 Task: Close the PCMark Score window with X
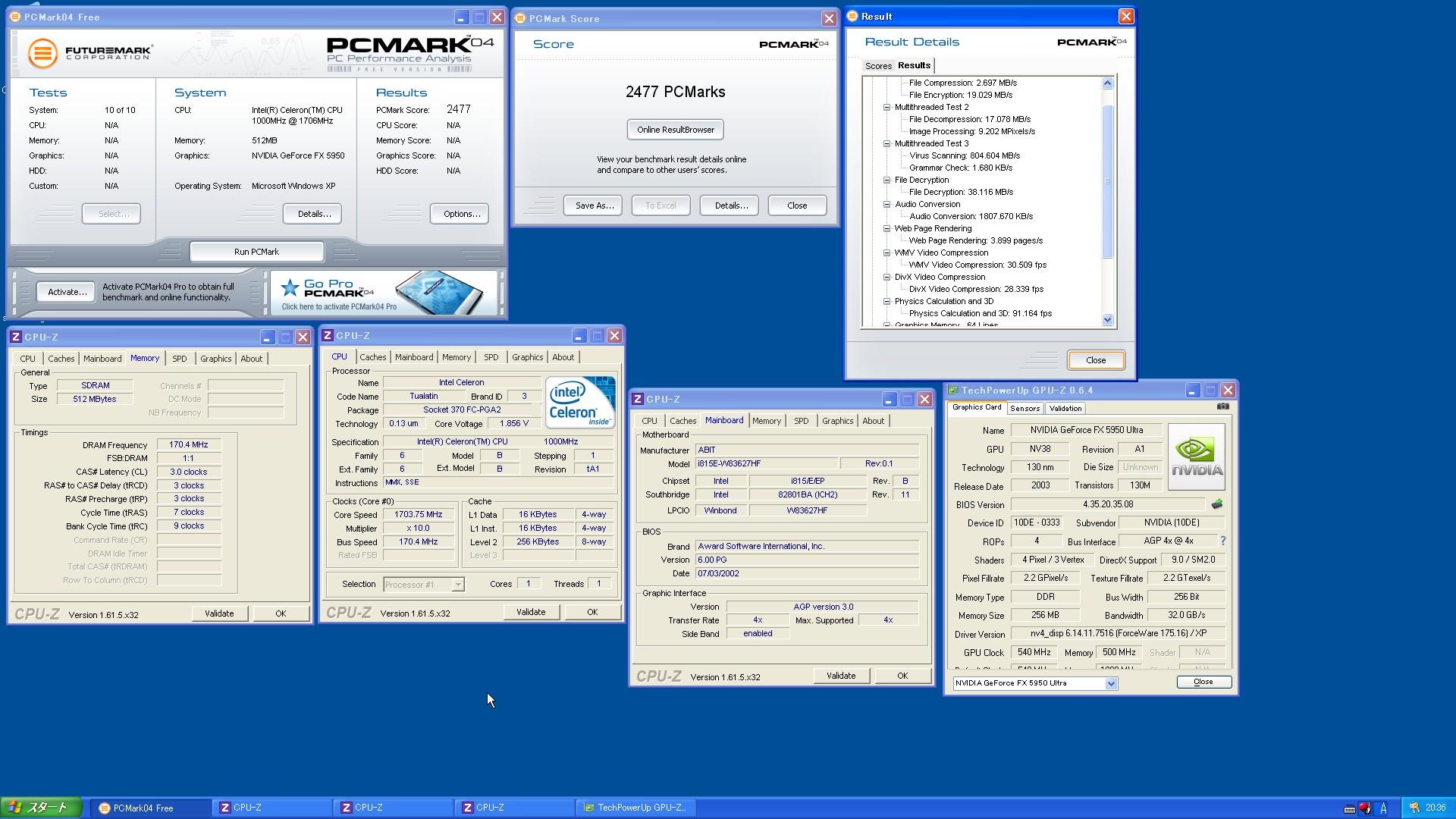click(828, 18)
